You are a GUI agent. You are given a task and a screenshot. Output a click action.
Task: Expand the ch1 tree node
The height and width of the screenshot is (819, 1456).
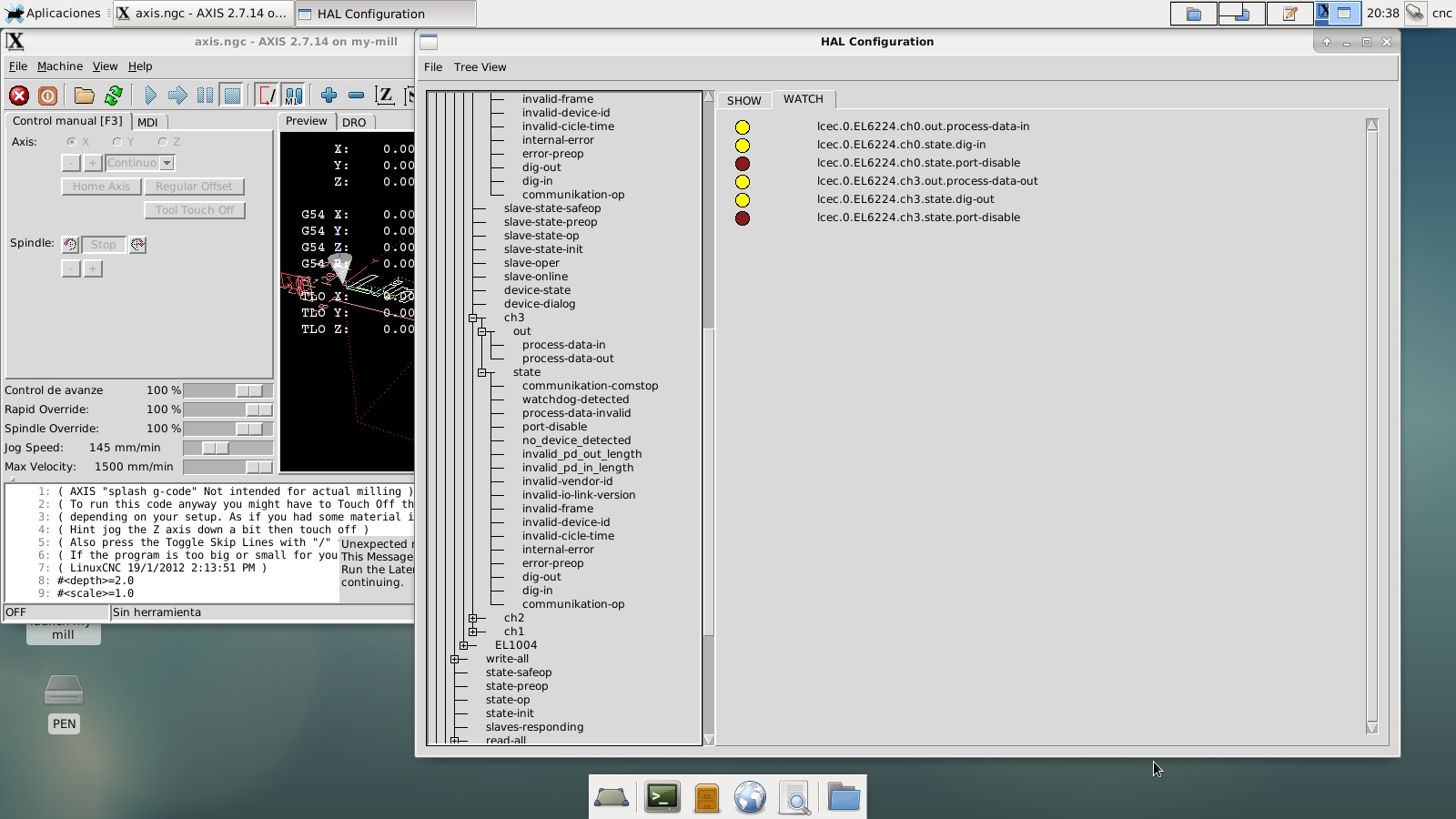pos(473,632)
